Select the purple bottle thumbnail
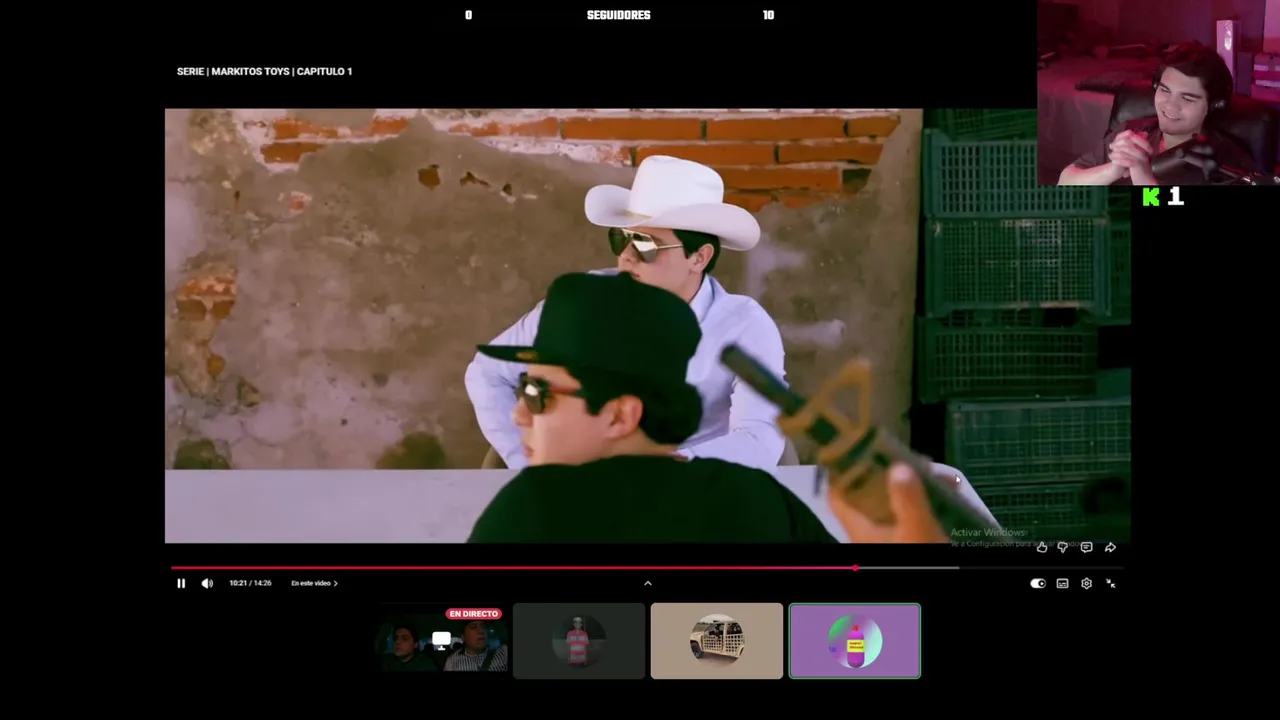The width and height of the screenshot is (1280, 720). tap(855, 641)
